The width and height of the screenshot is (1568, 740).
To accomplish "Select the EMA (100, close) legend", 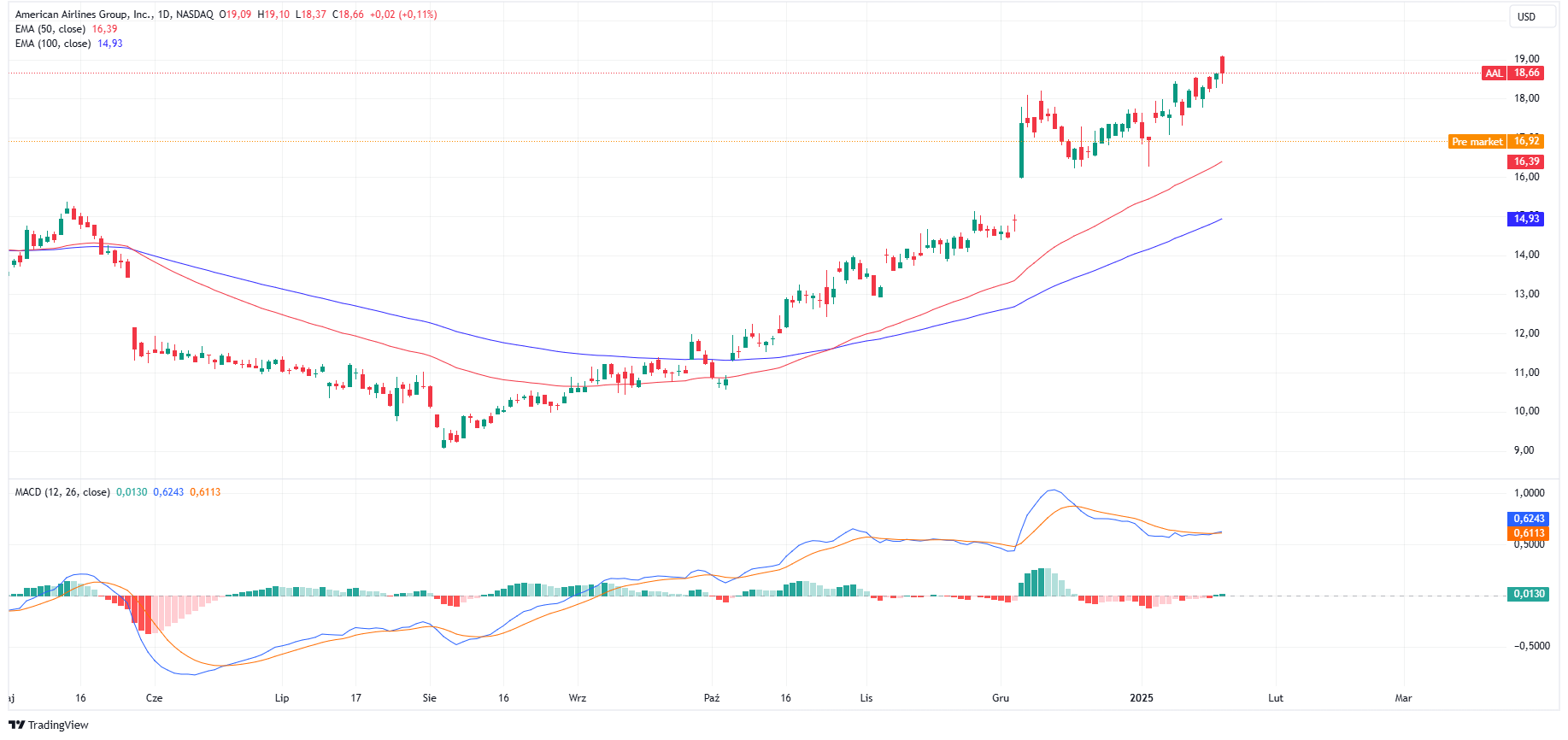I will pyautogui.click(x=53, y=44).
